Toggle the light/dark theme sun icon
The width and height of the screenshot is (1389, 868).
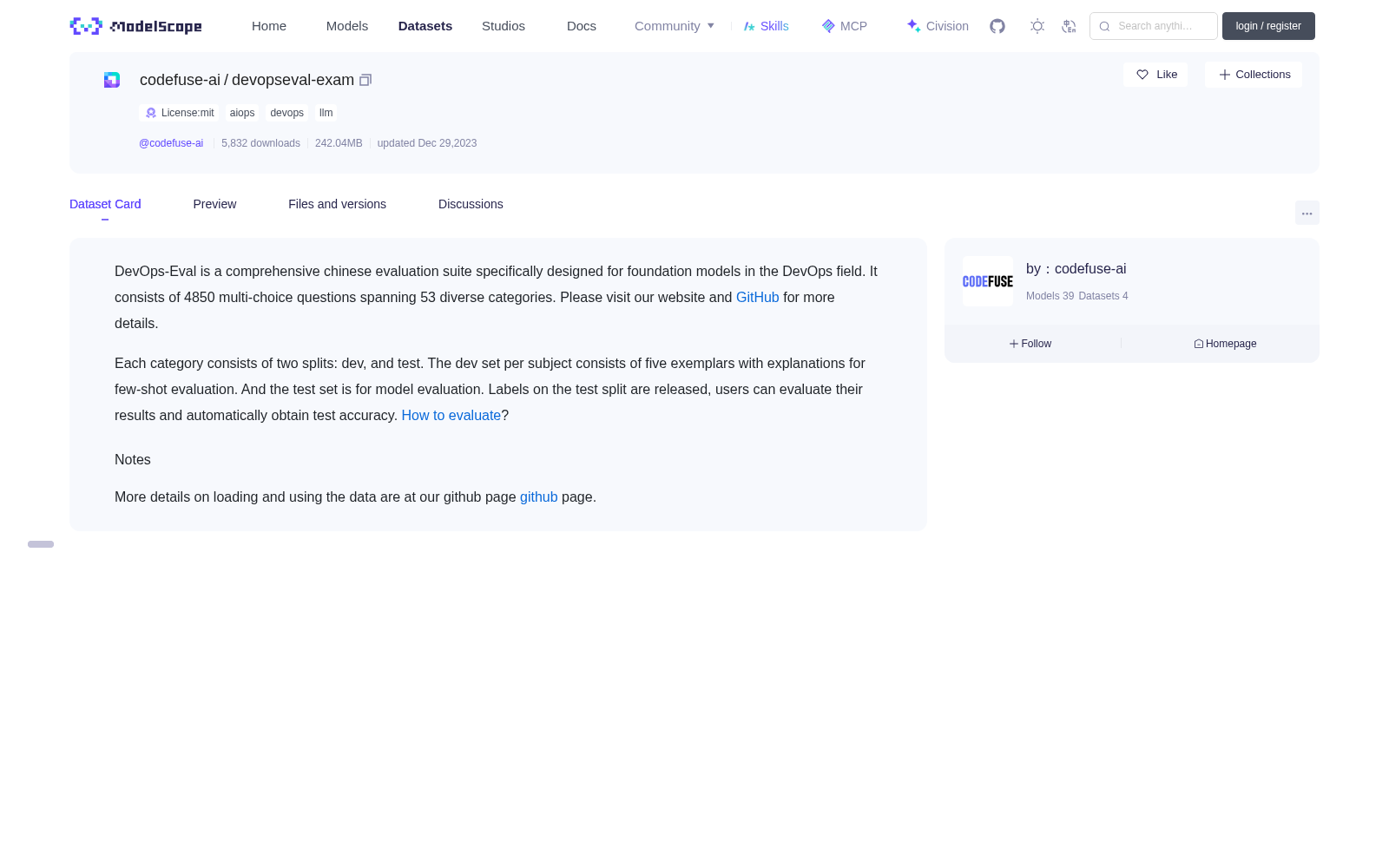point(1037,26)
